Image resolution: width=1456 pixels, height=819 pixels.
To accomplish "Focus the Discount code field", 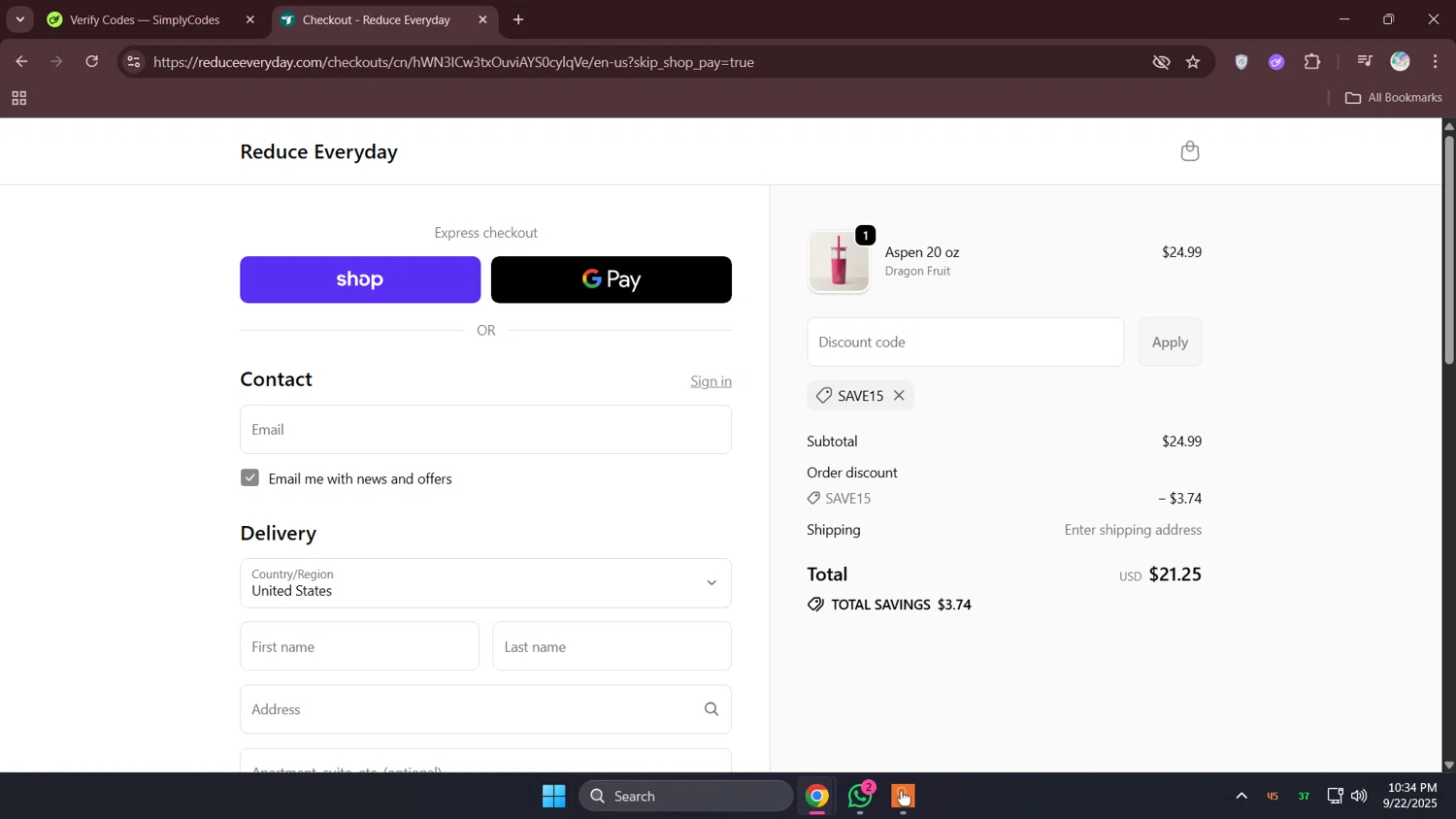I will click(965, 342).
